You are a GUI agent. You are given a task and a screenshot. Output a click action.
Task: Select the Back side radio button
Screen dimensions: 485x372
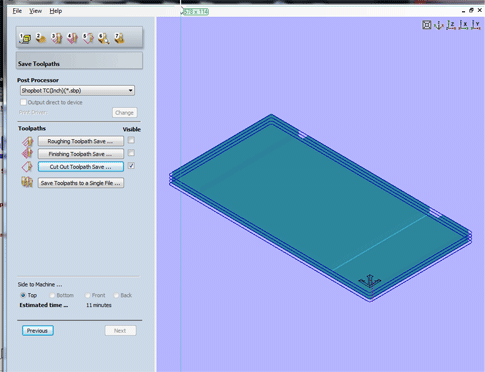116,295
